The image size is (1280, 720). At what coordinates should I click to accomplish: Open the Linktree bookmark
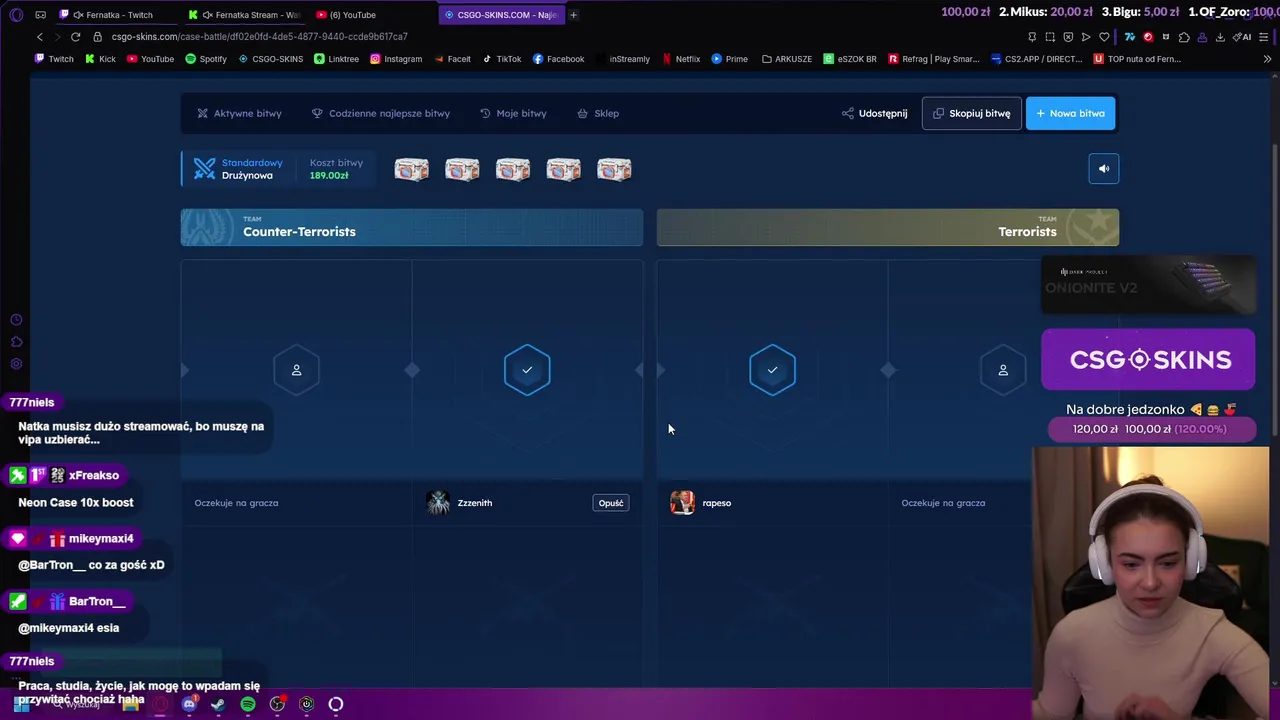(336, 59)
